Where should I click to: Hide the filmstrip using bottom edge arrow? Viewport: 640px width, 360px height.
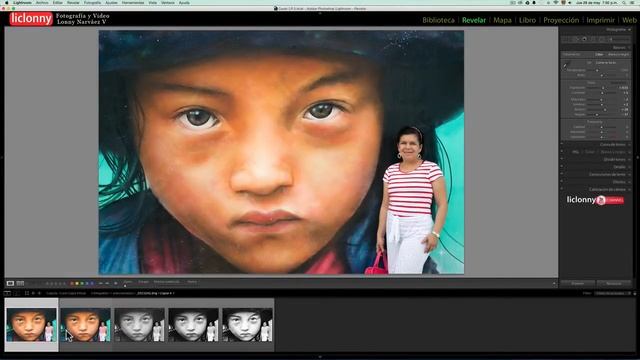point(320,357)
